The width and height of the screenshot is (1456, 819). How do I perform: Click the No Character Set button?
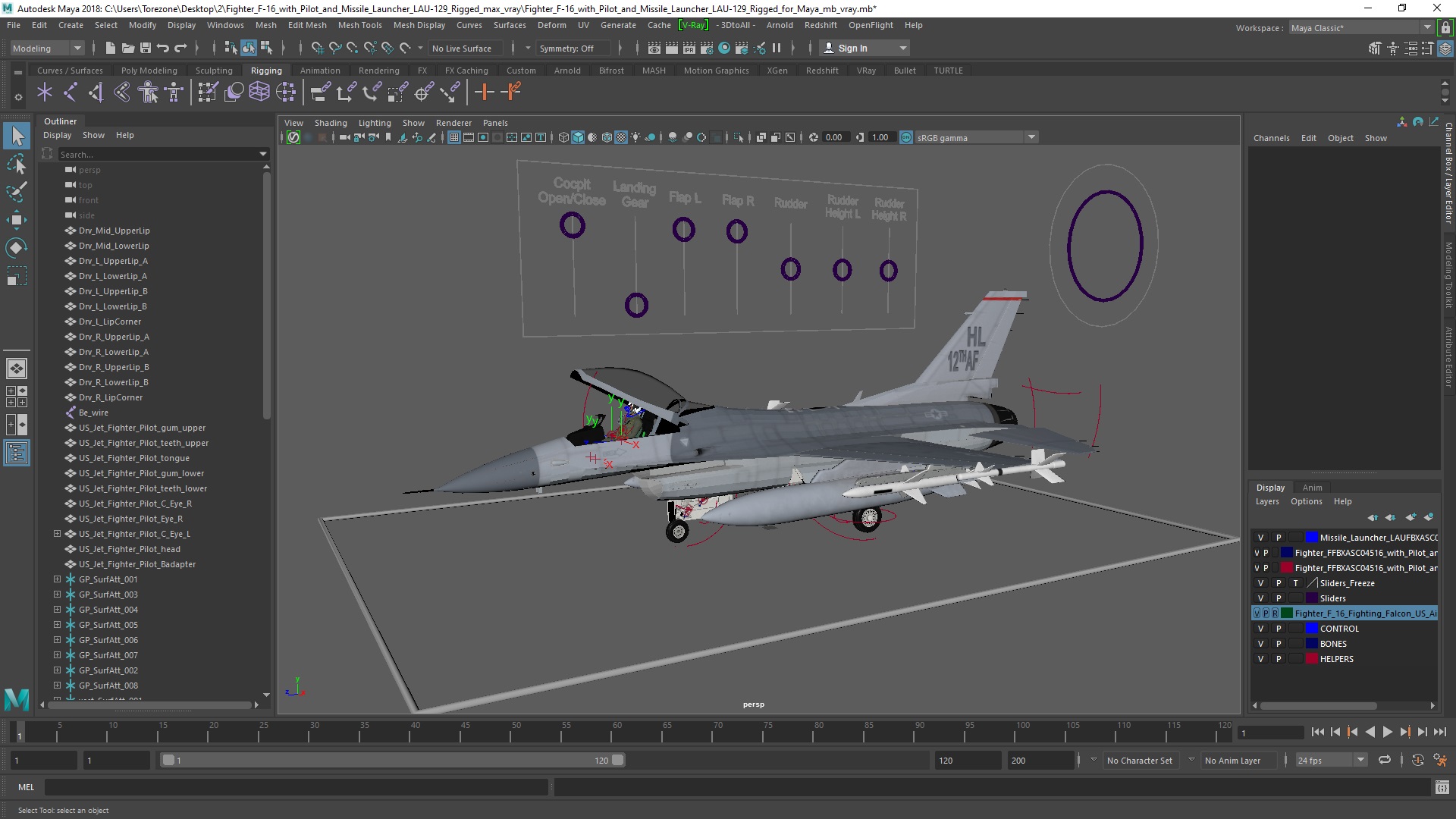(x=1140, y=761)
